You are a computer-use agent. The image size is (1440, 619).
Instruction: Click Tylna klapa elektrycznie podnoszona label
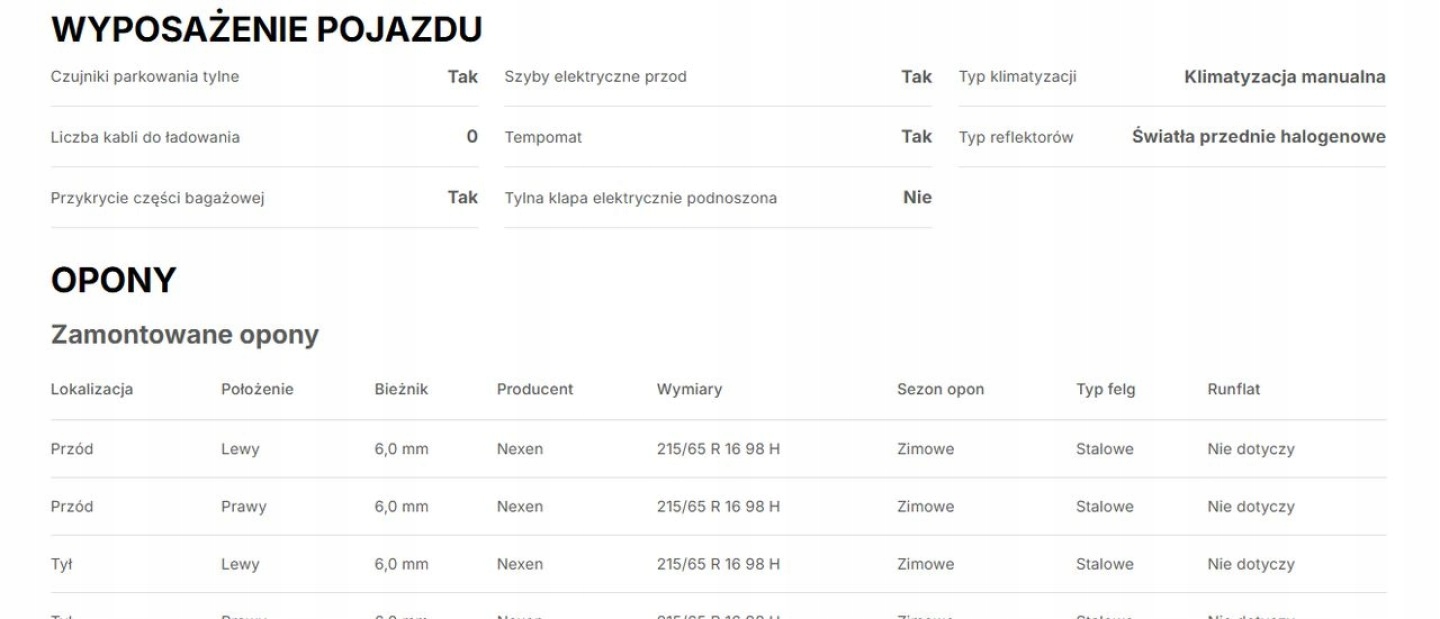click(640, 198)
